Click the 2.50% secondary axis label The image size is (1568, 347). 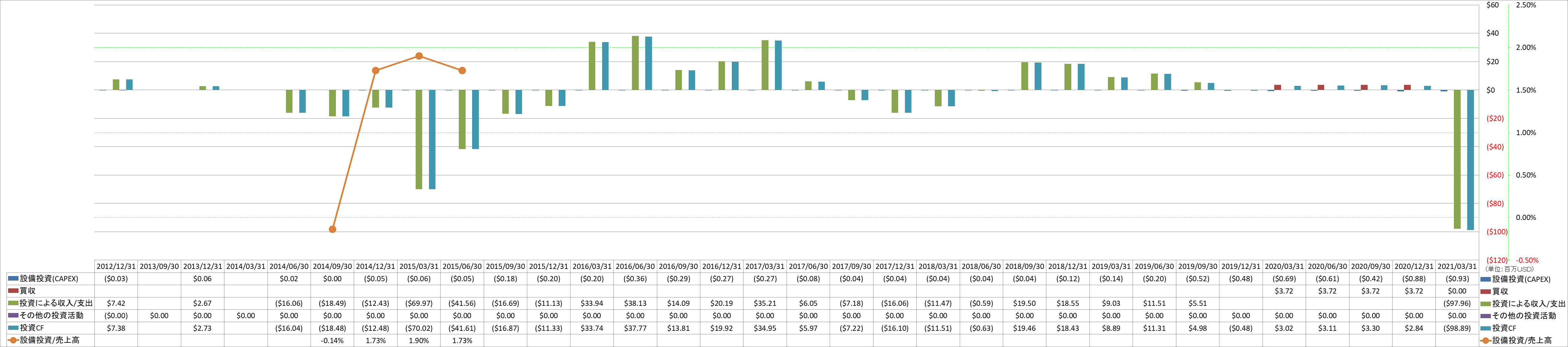1526,5
